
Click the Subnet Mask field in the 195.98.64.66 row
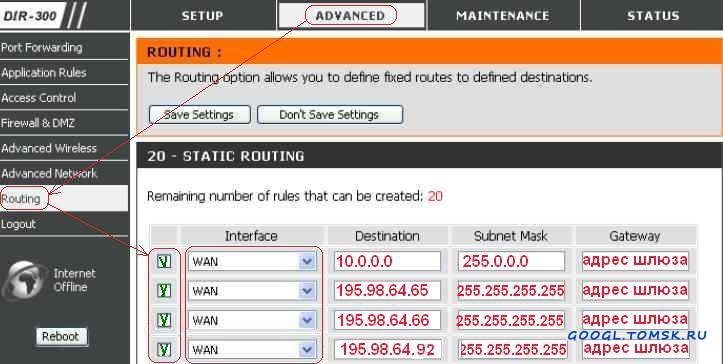(511, 320)
